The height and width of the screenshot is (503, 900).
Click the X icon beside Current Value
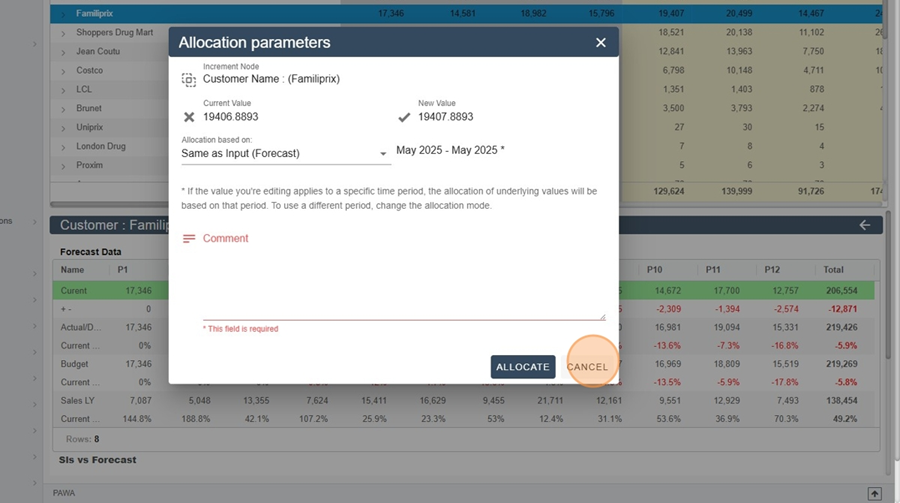pyautogui.click(x=189, y=117)
